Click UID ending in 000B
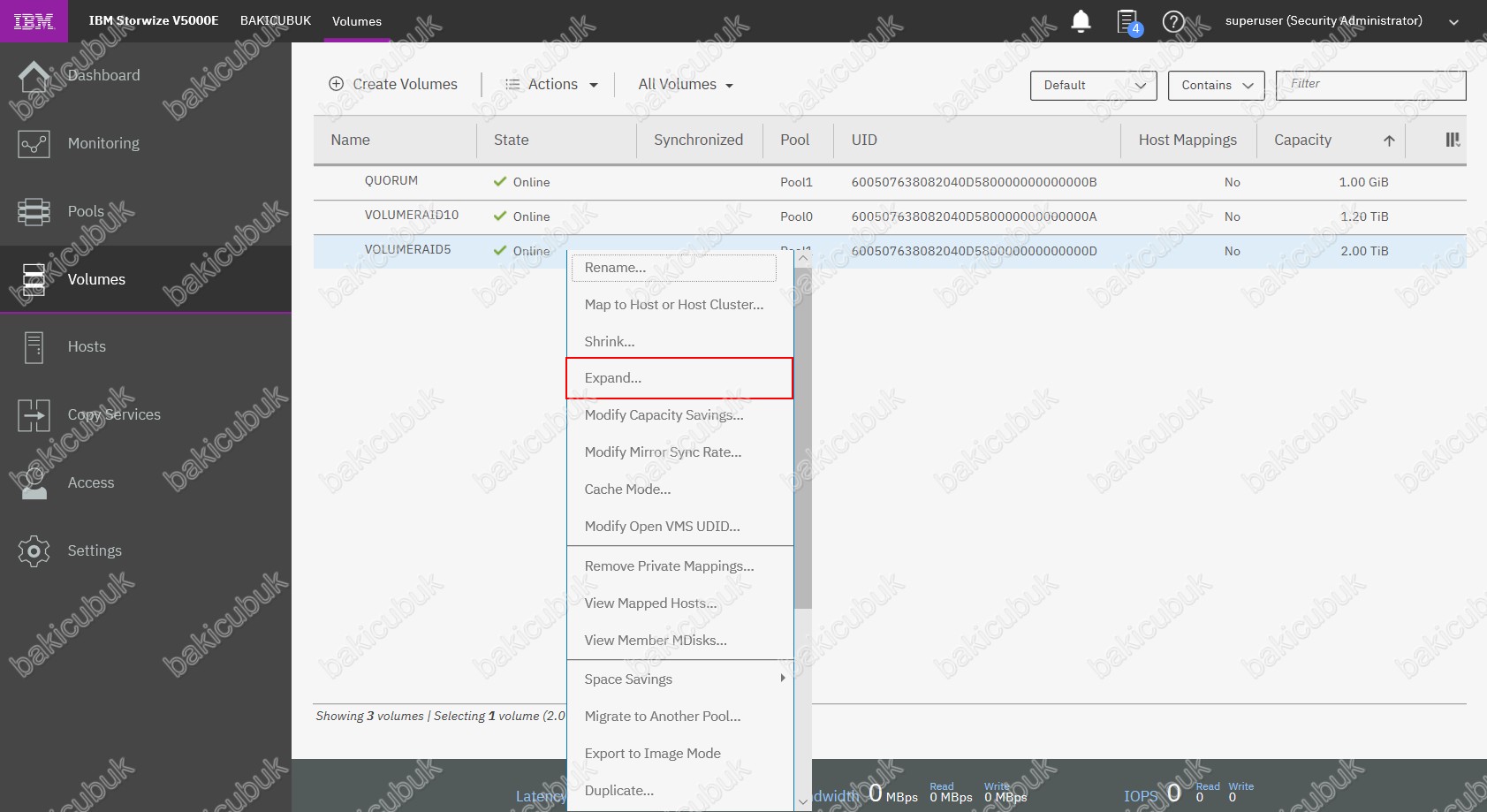 pyautogui.click(x=974, y=182)
